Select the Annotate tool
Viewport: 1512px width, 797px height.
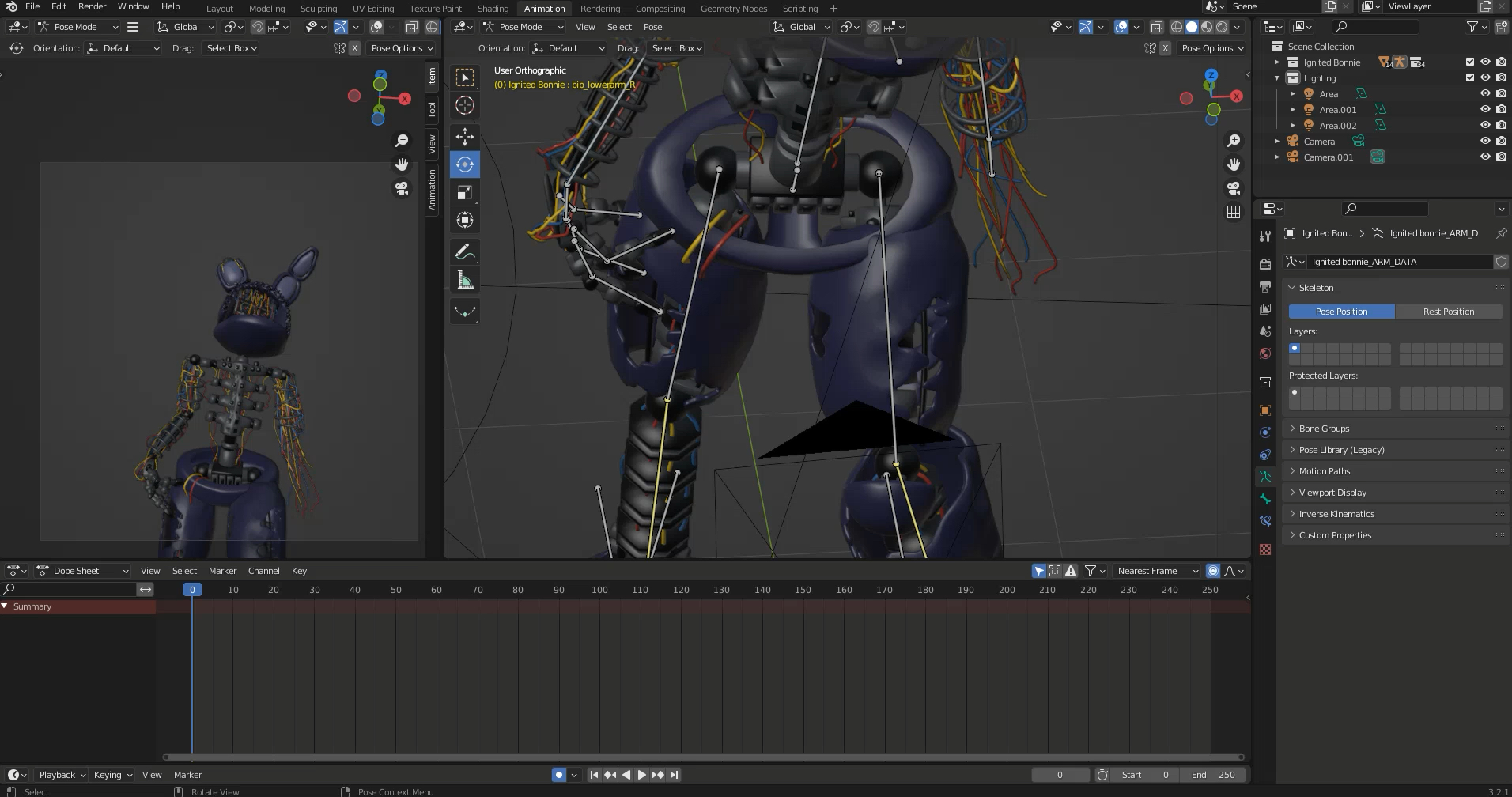[465, 252]
